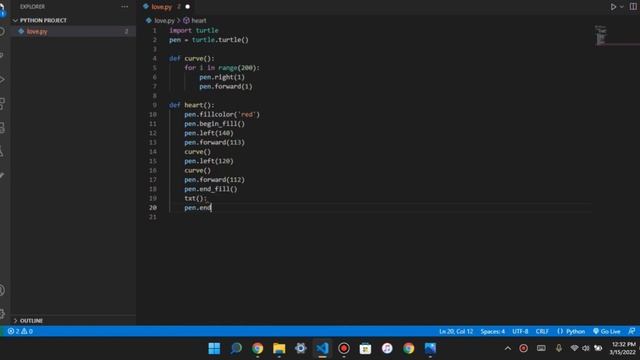Click Ln 20, Col 12 indicator
The width and height of the screenshot is (640, 360).
[x=456, y=331]
